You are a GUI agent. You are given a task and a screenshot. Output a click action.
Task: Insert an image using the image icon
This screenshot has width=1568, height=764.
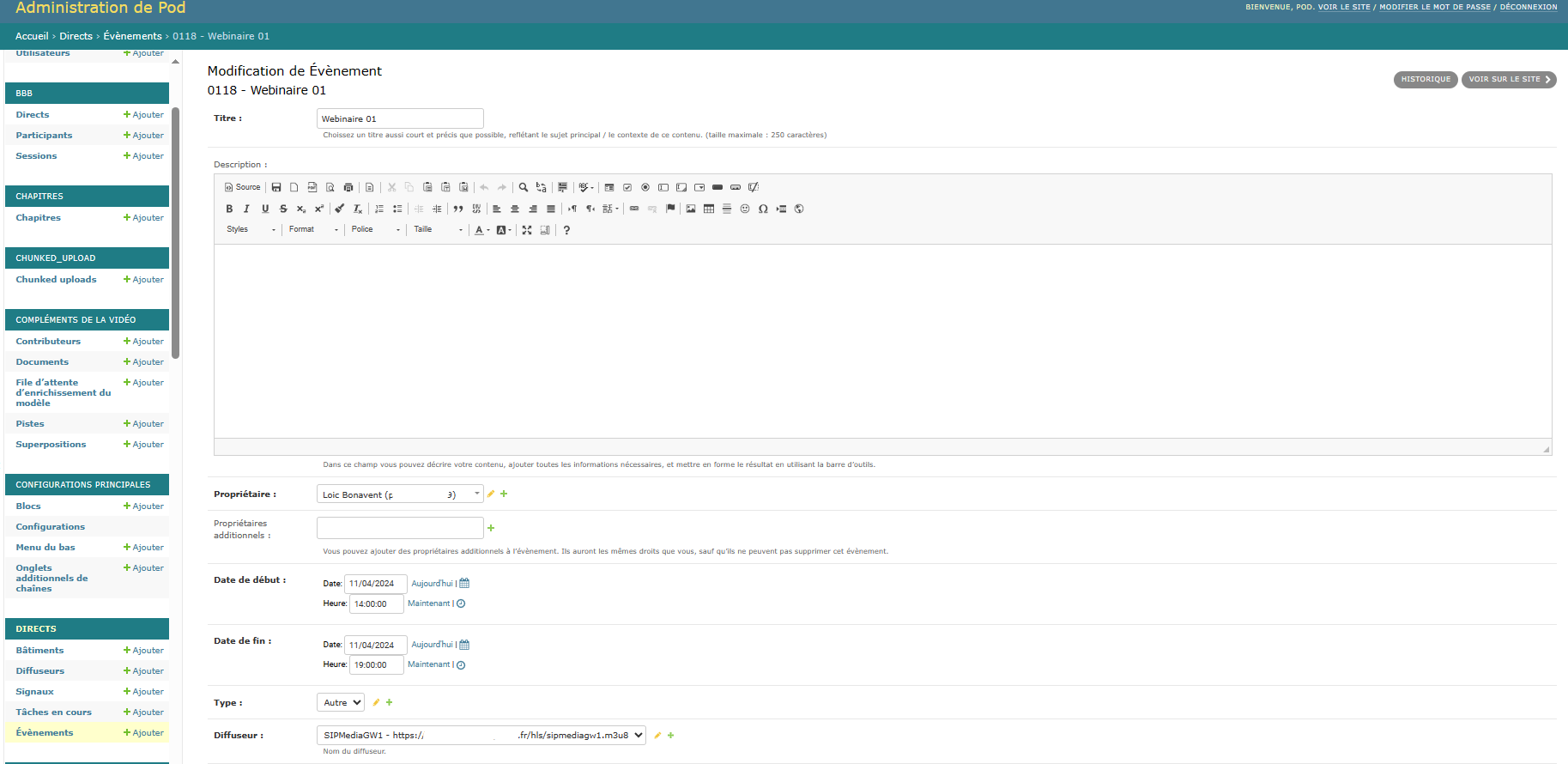pyautogui.click(x=691, y=209)
